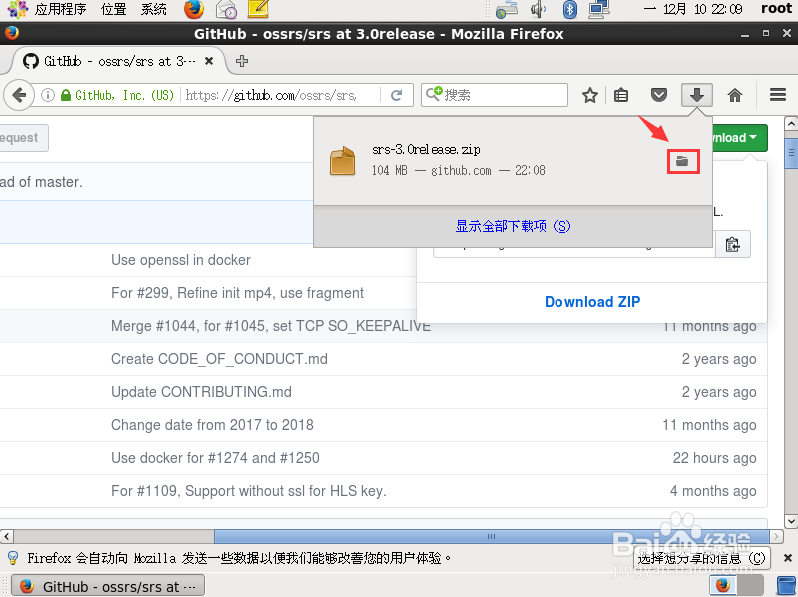Image resolution: width=798 pixels, height=597 pixels.
Task: Click Download ZIP link
Action: 592,302
